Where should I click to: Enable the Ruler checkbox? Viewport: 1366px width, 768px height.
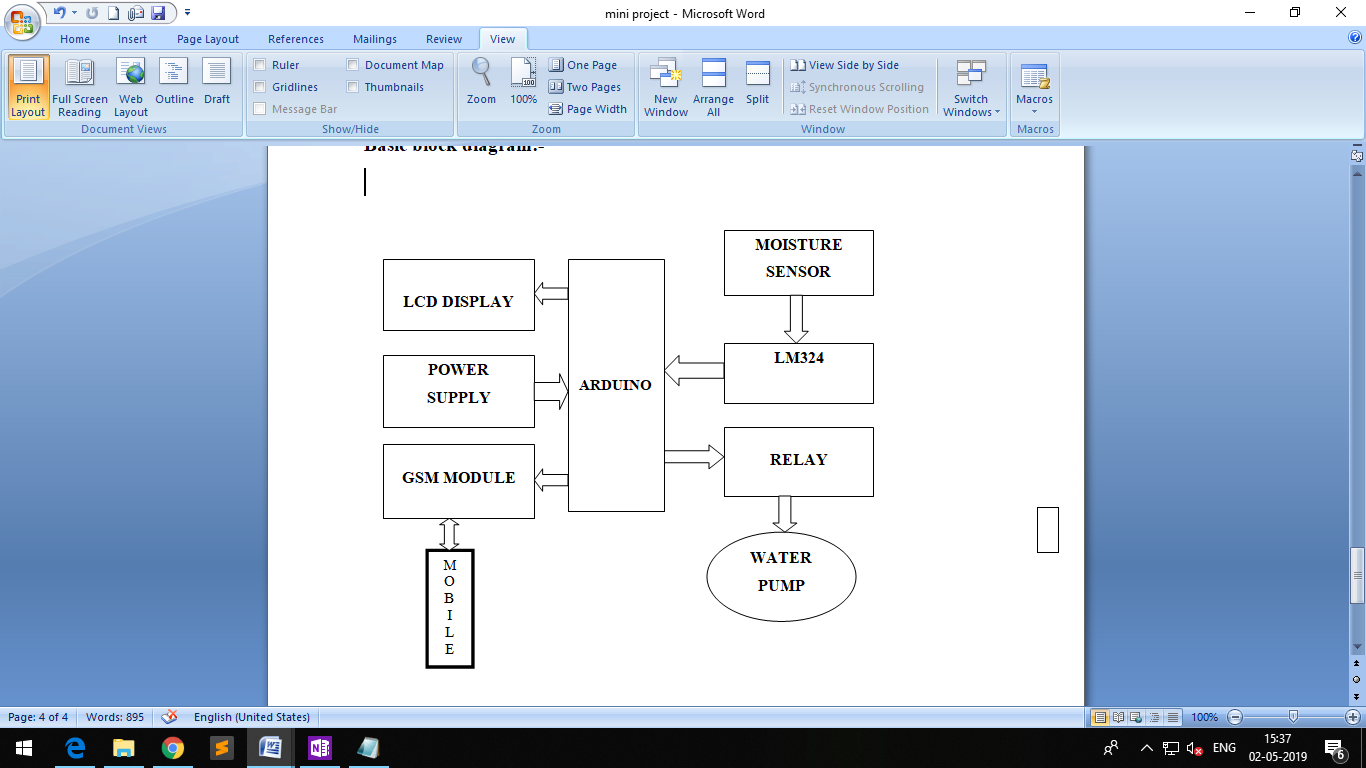pyautogui.click(x=260, y=65)
